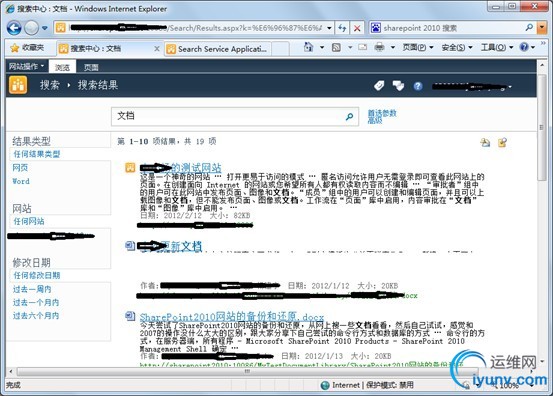
Task: Filter results by Word type
Action: pos(21,181)
